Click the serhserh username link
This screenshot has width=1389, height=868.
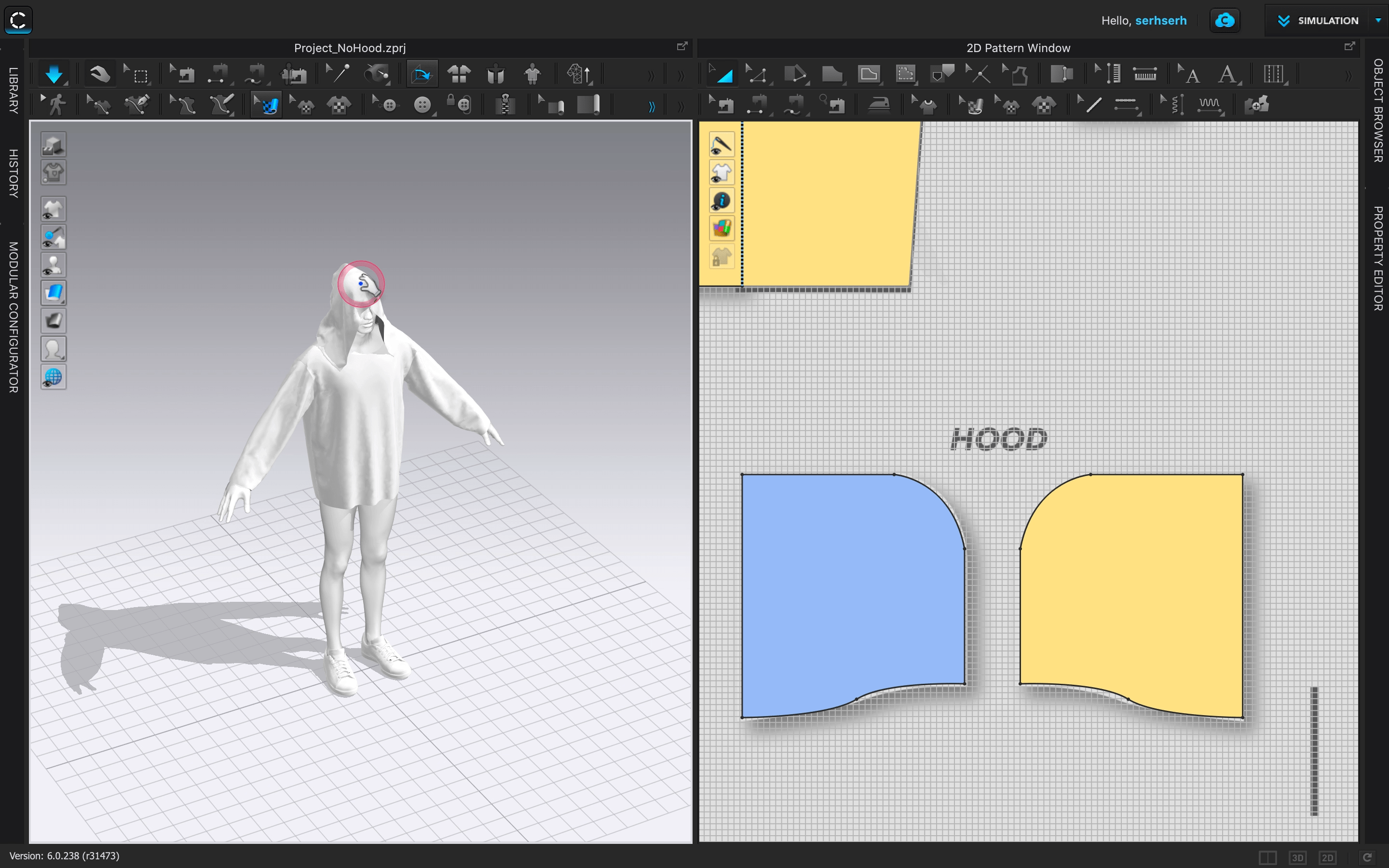pos(1162,21)
